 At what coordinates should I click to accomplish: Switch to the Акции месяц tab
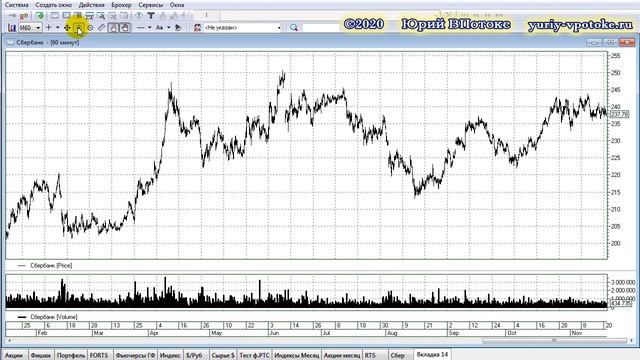[342, 355]
